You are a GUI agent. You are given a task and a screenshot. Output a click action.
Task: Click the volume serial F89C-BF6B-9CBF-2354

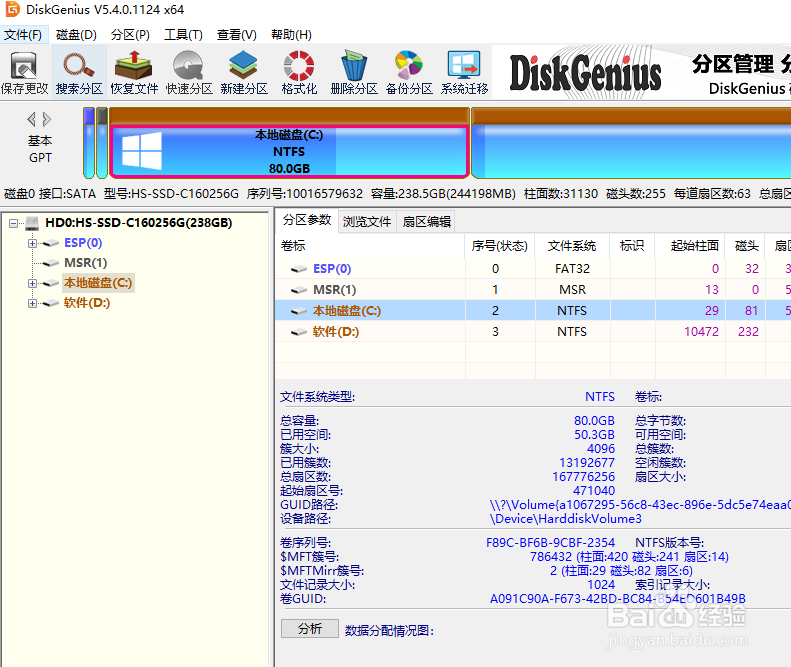(x=550, y=543)
